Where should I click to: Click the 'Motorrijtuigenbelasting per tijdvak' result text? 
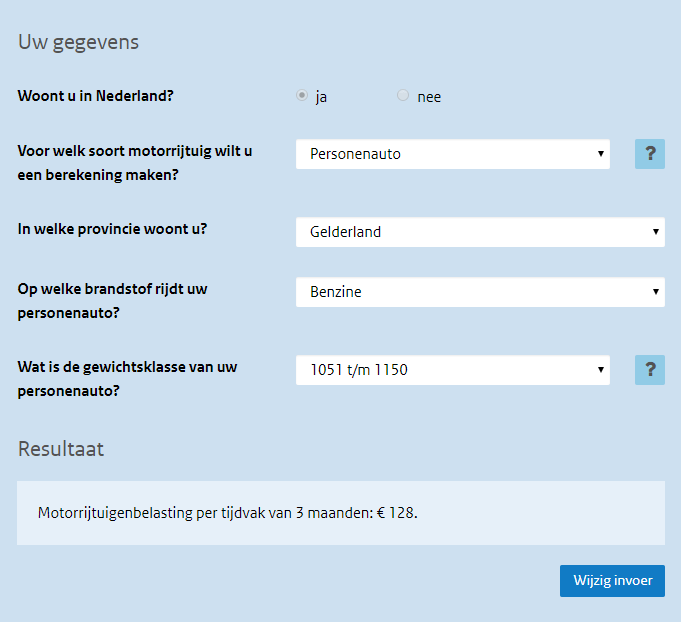[x=200, y=513]
